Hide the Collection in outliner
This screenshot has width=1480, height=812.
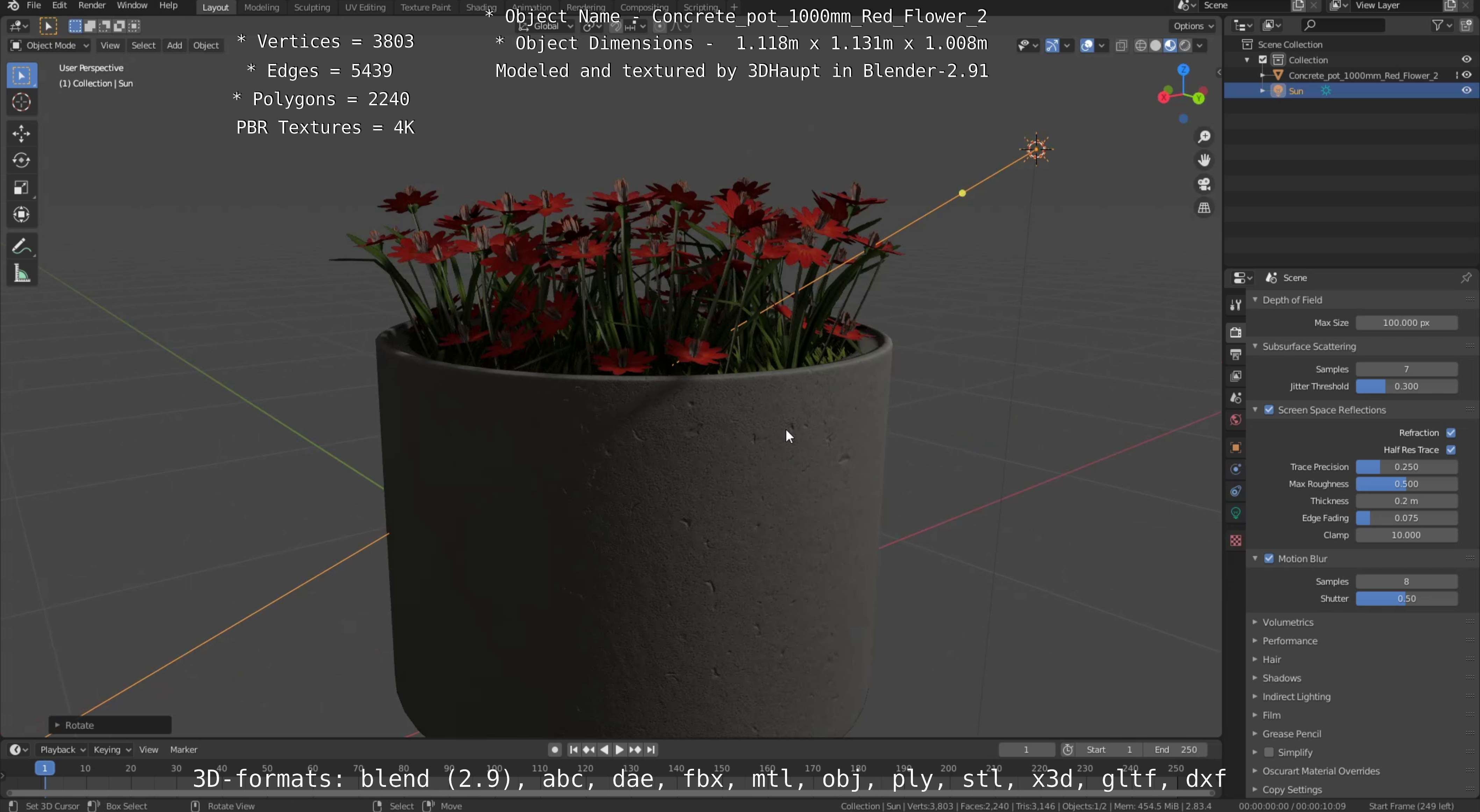tap(1466, 60)
